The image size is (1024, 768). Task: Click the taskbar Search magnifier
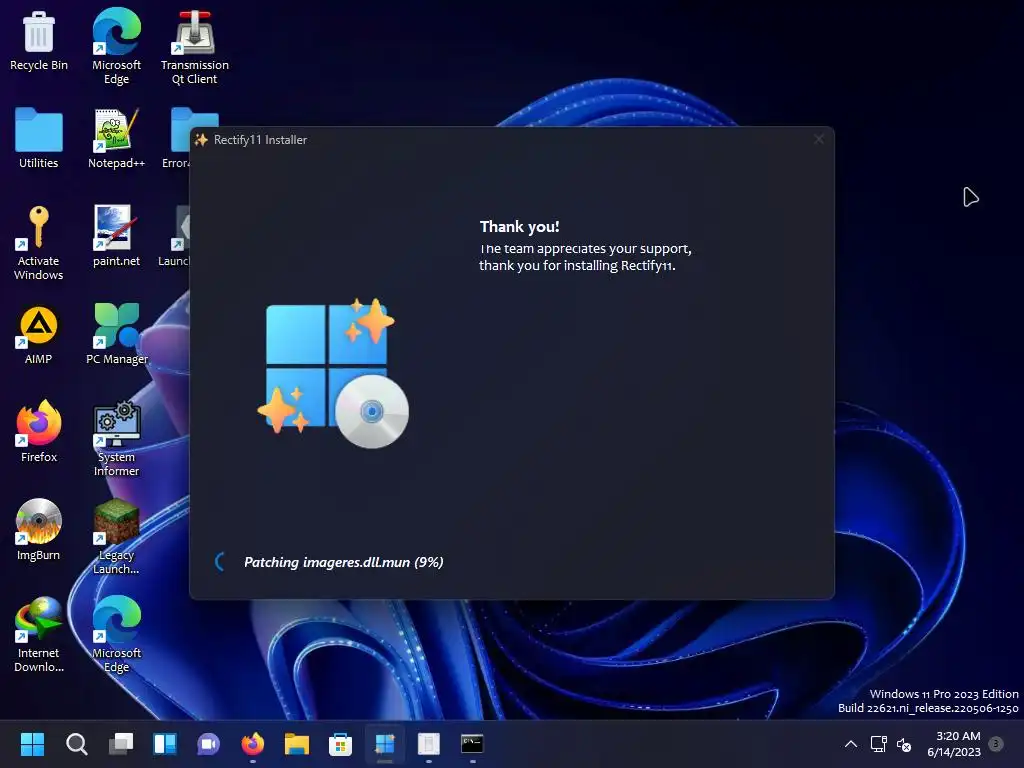click(x=76, y=743)
